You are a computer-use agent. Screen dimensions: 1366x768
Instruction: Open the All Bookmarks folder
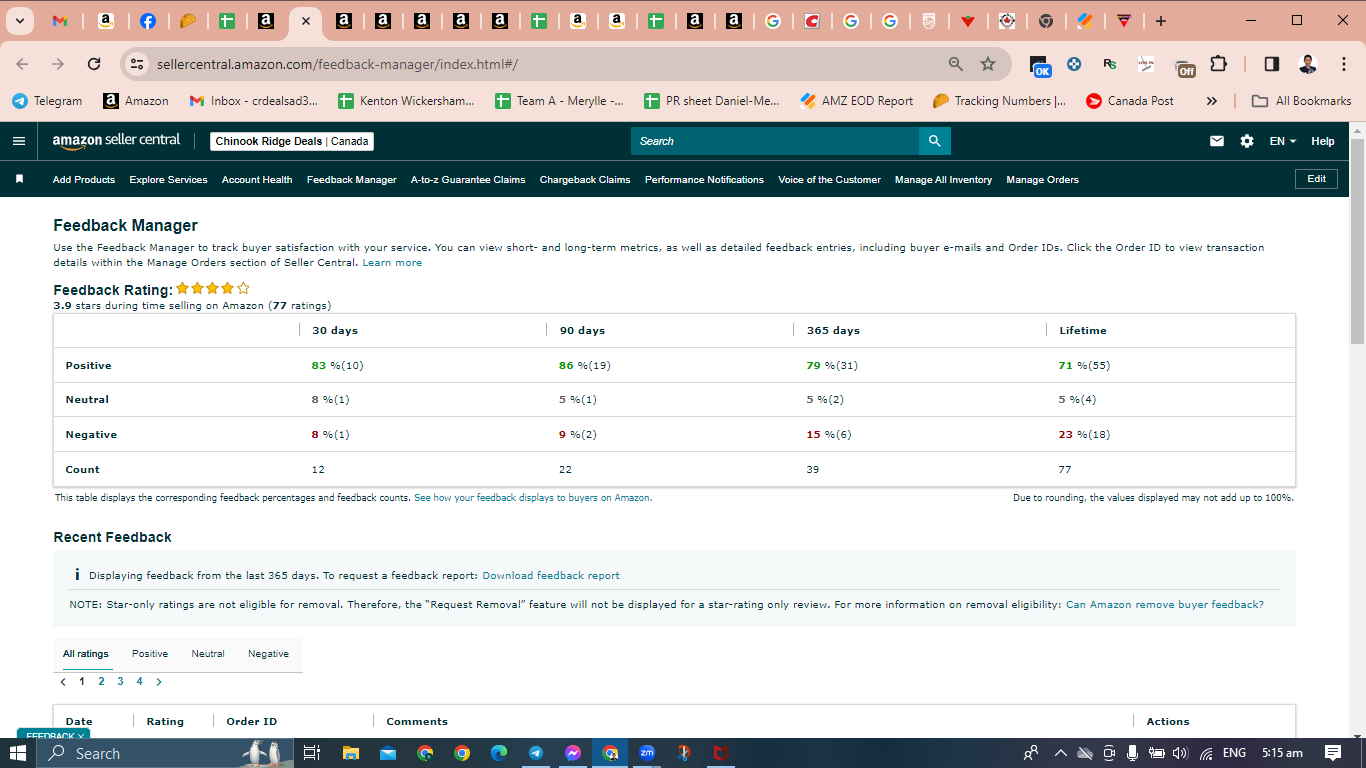click(x=1303, y=101)
